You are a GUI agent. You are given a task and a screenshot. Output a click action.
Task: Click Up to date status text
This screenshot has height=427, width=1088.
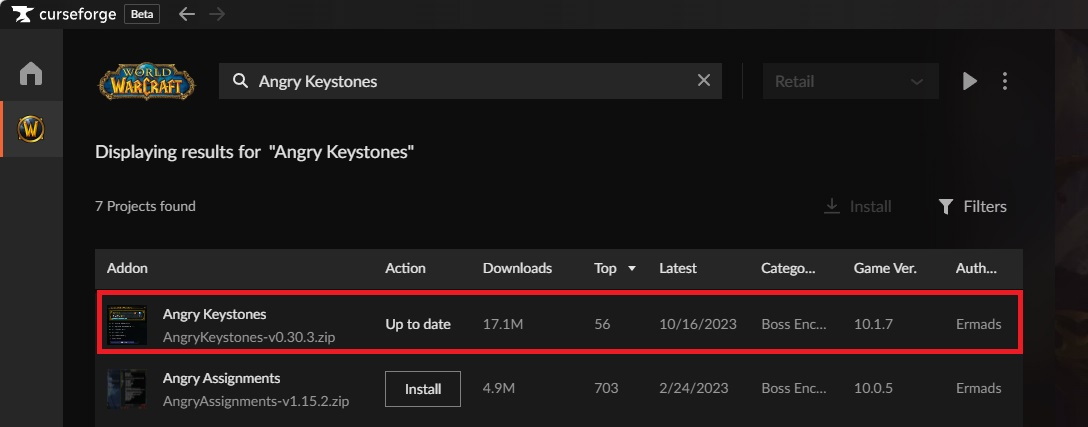tap(418, 324)
